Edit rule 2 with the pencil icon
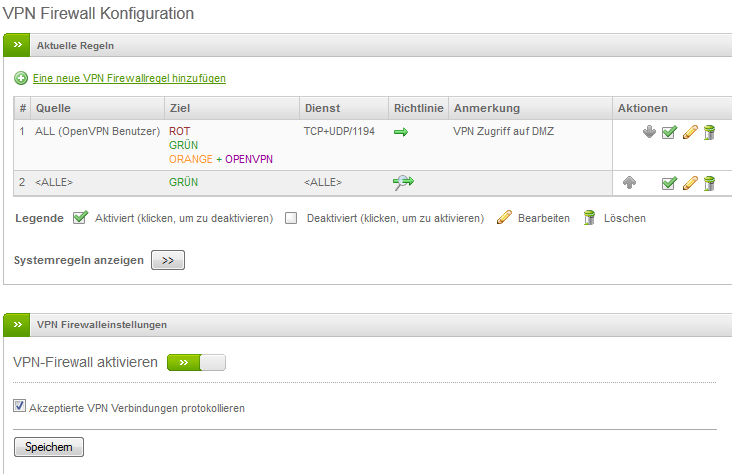This screenshot has width=732, height=474. pos(689,182)
